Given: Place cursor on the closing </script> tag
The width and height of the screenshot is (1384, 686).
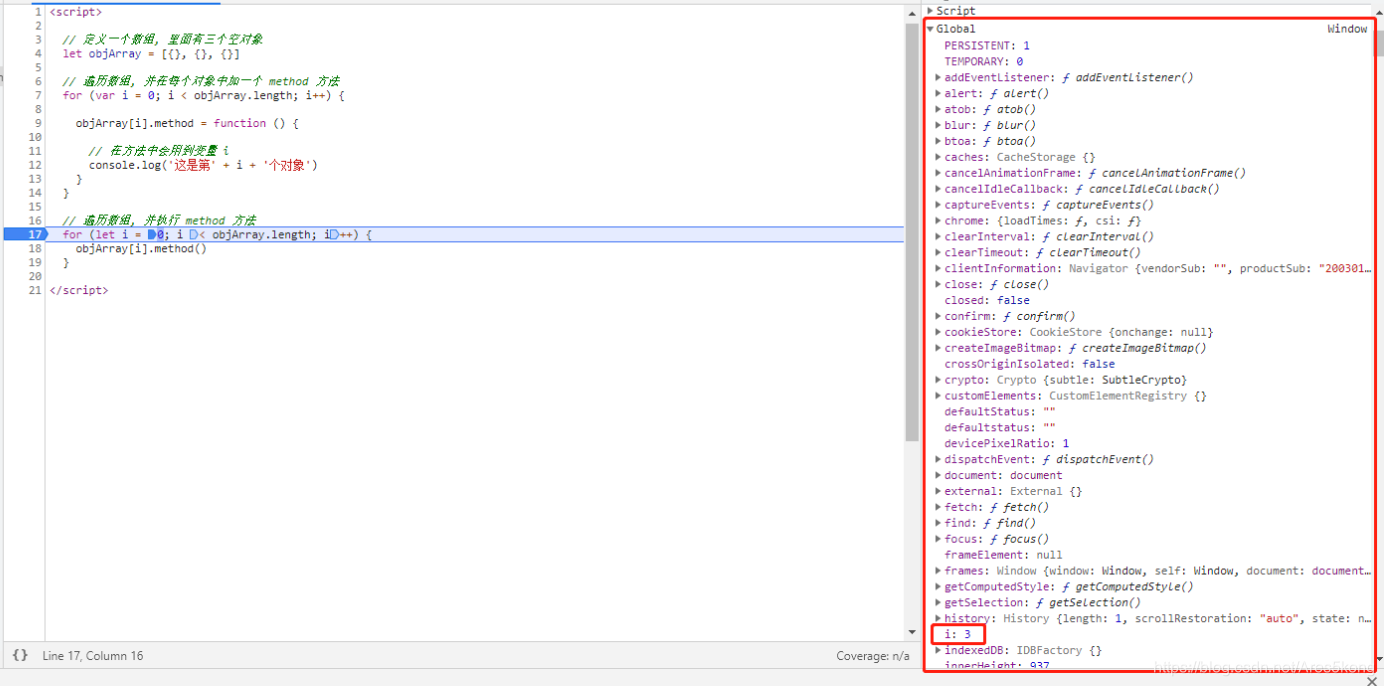Looking at the screenshot, I should 78,290.
